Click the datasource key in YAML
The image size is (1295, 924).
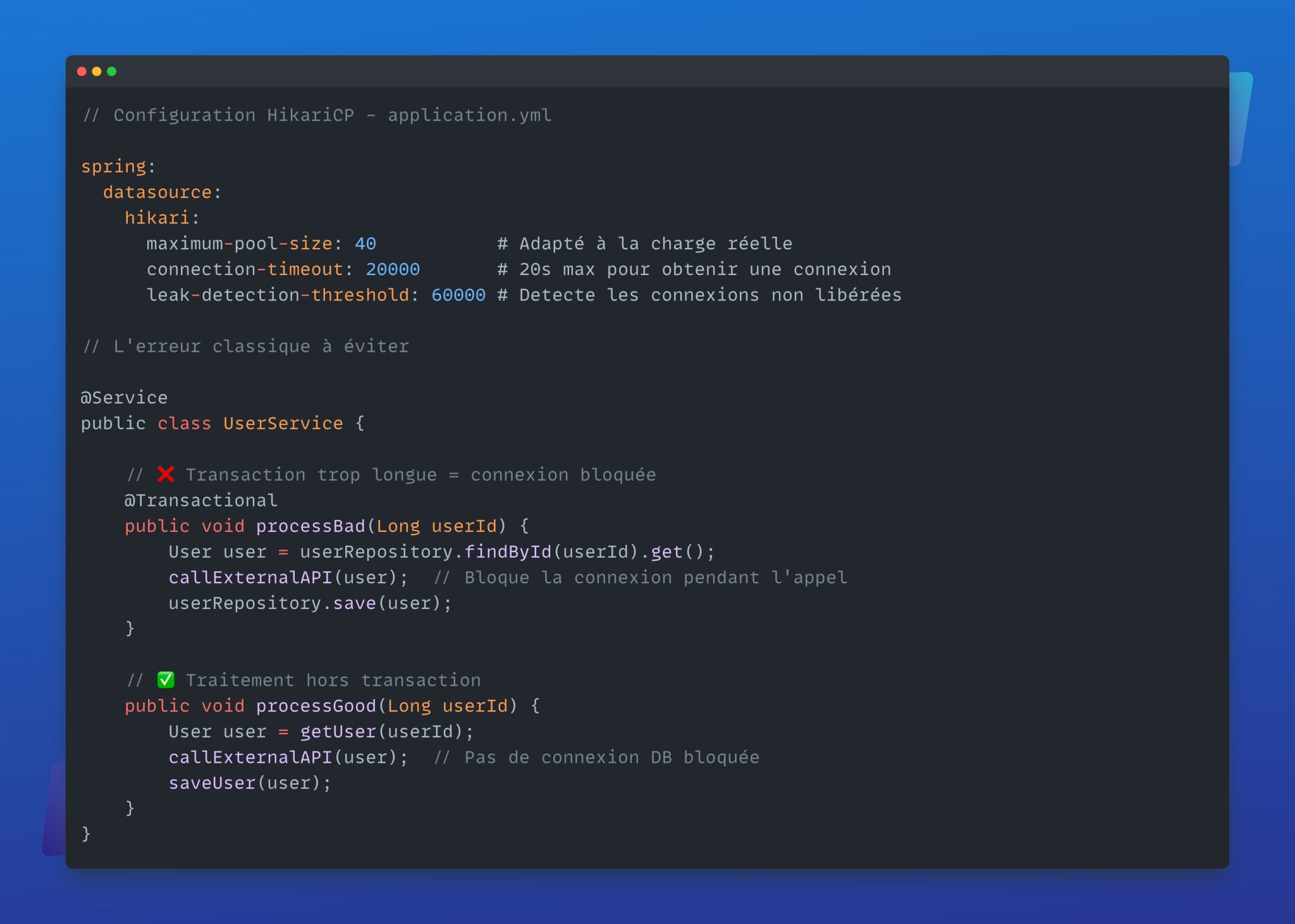(157, 192)
